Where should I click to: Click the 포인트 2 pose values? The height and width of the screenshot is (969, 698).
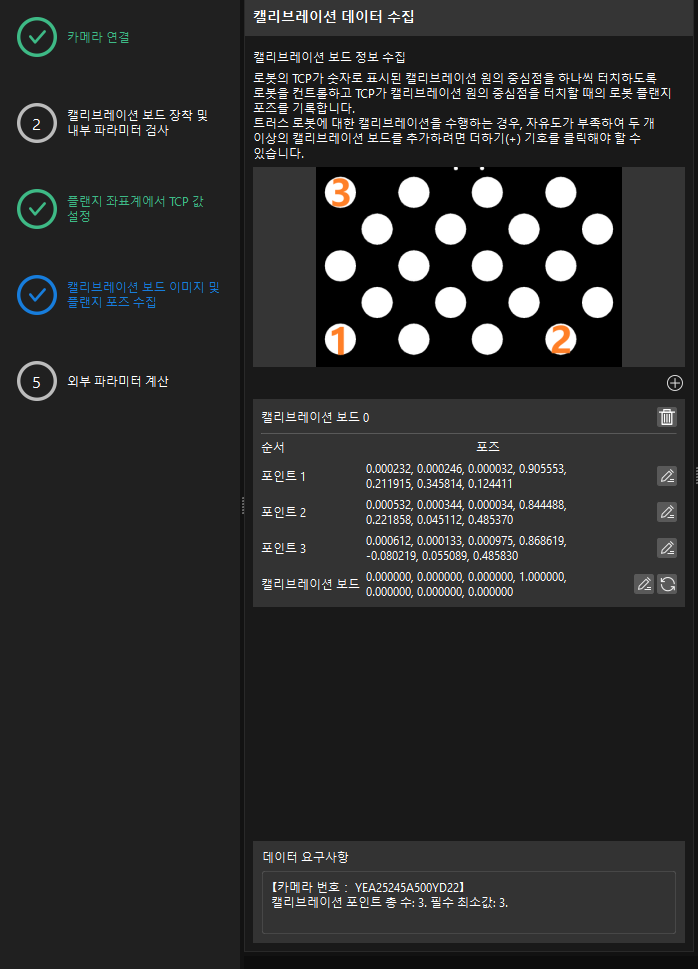click(466, 512)
